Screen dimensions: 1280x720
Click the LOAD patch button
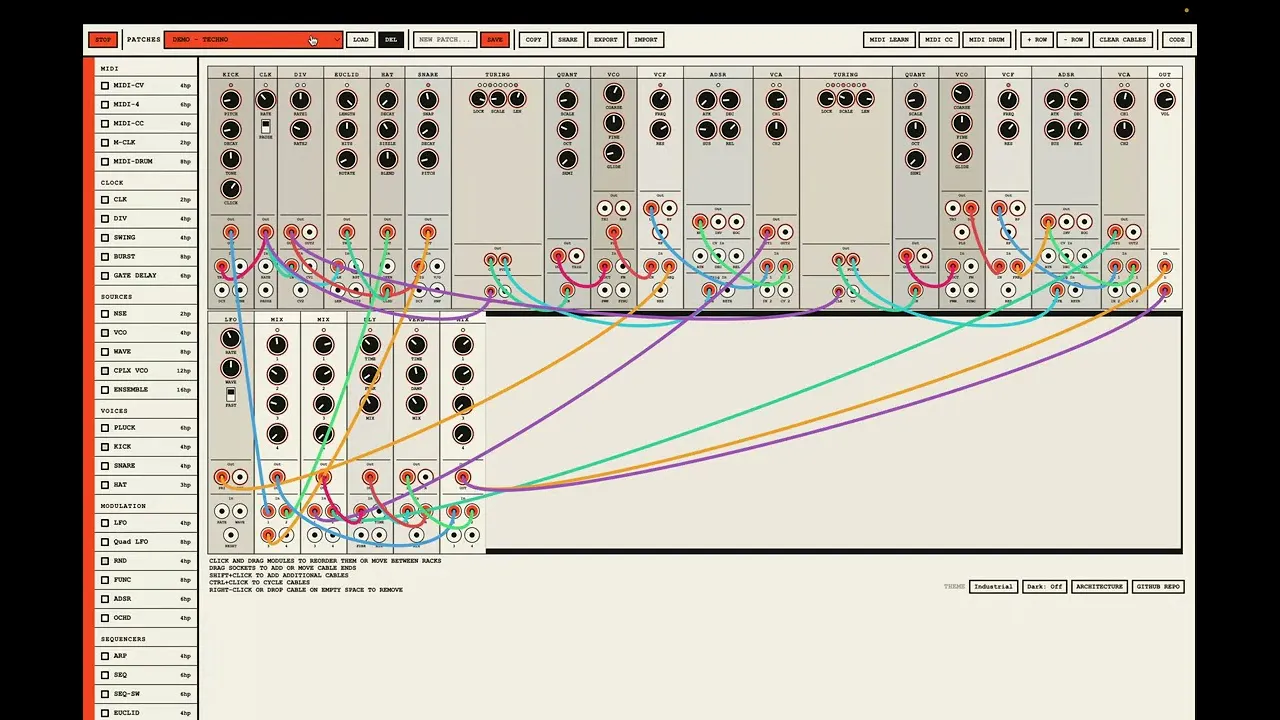tap(361, 40)
